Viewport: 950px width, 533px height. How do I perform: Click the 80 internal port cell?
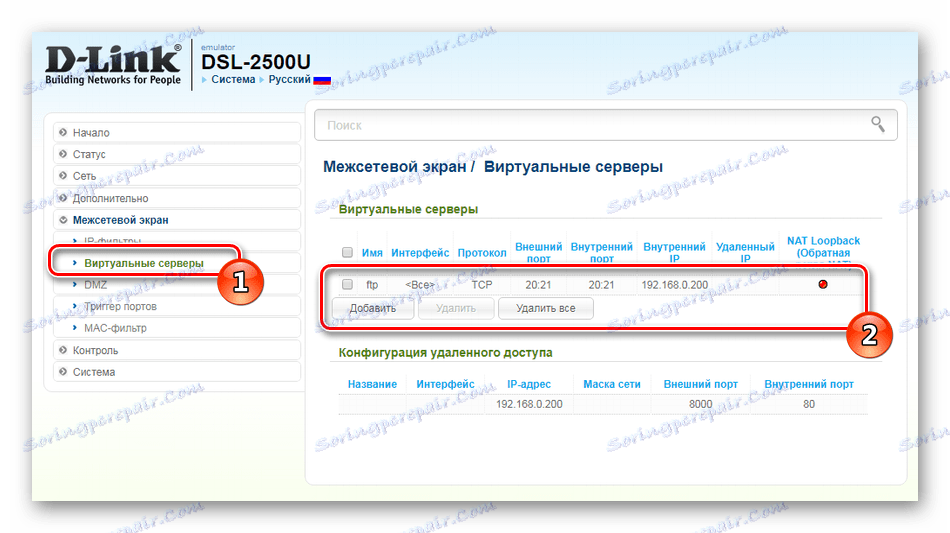coord(809,404)
